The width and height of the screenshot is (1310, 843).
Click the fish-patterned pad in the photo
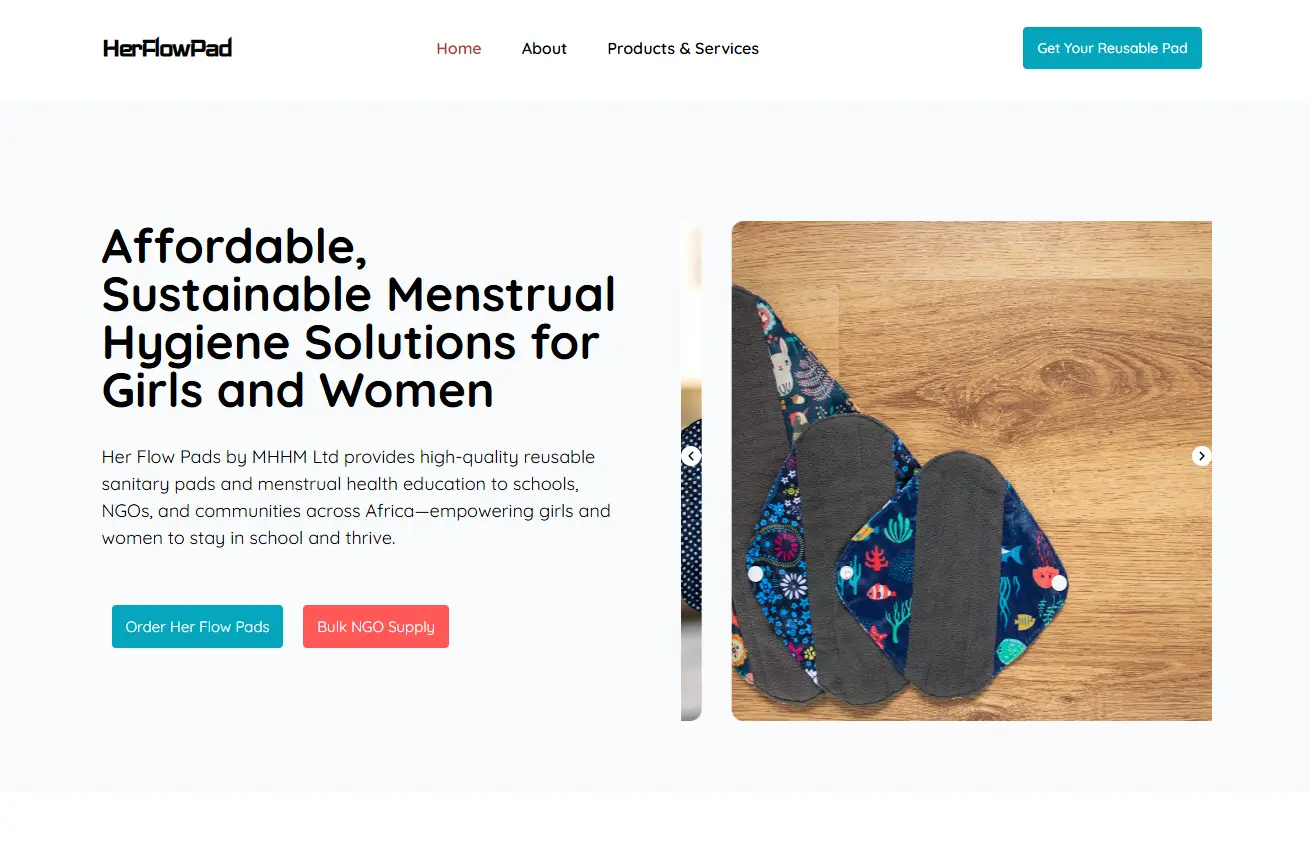(x=955, y=575)
